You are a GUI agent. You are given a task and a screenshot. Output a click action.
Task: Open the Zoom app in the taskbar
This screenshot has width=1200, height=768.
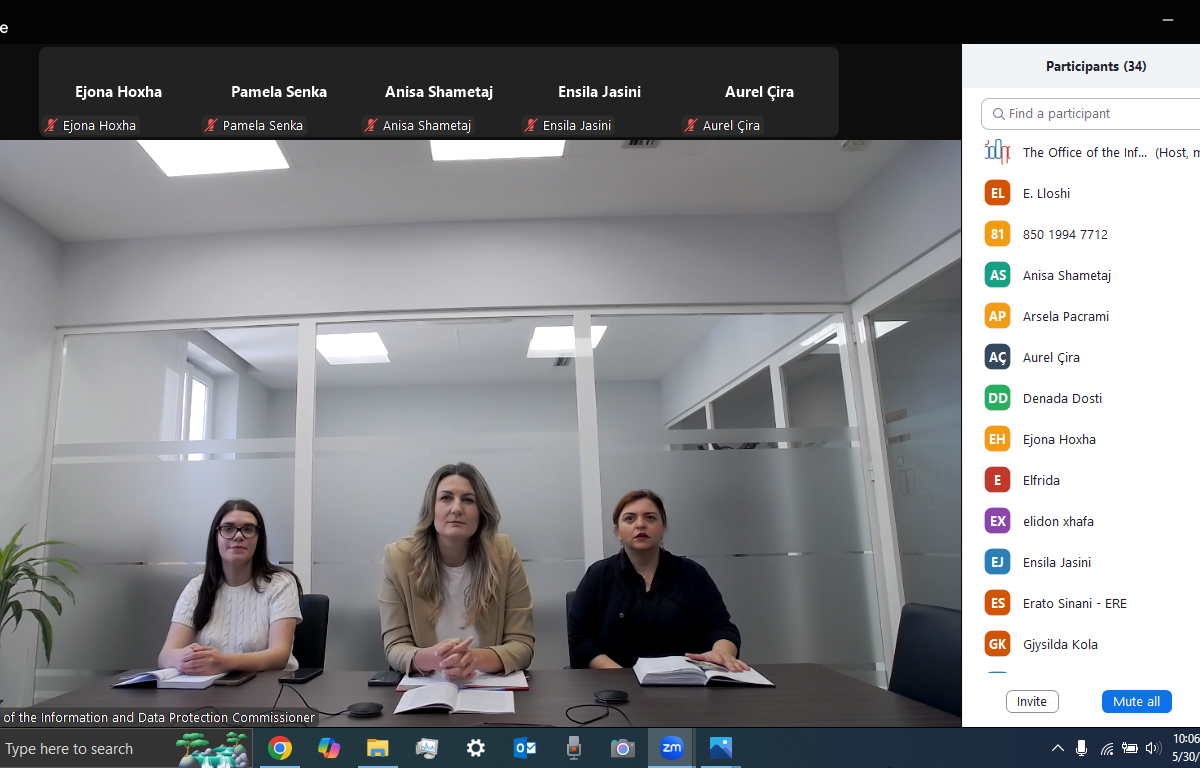pyautogui.click(x=672, y=748)
